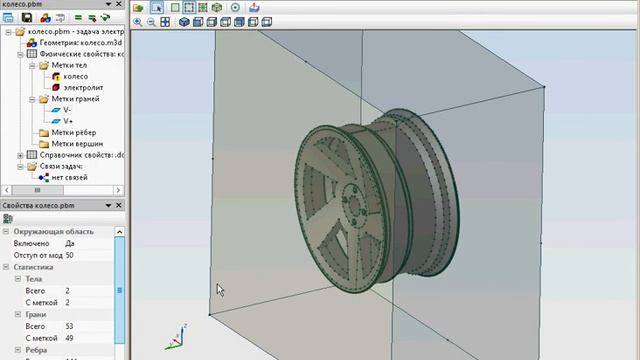The width and height of the screenshot is (640, 360).
Task: Enable vertex selection icon with red dots
Action: [203, 8]
